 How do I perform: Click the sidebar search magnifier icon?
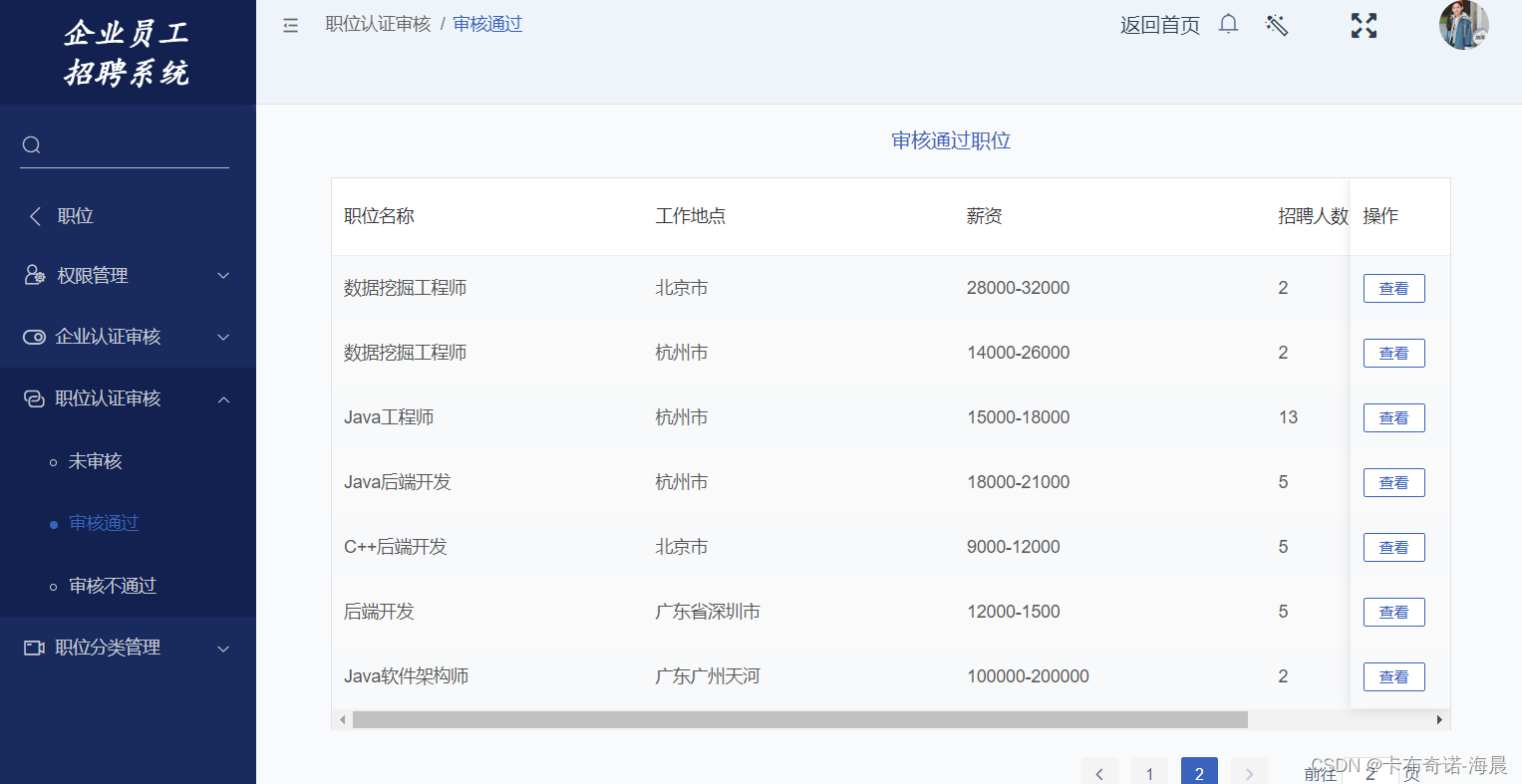pos(32,145)
